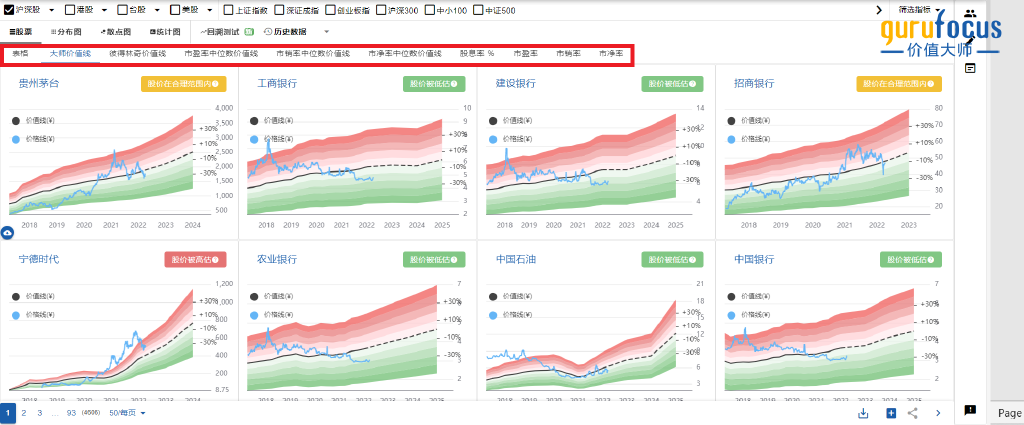Open the 招商银行 stock link
The image size is (1024, 425).
[x=755, y=84]
